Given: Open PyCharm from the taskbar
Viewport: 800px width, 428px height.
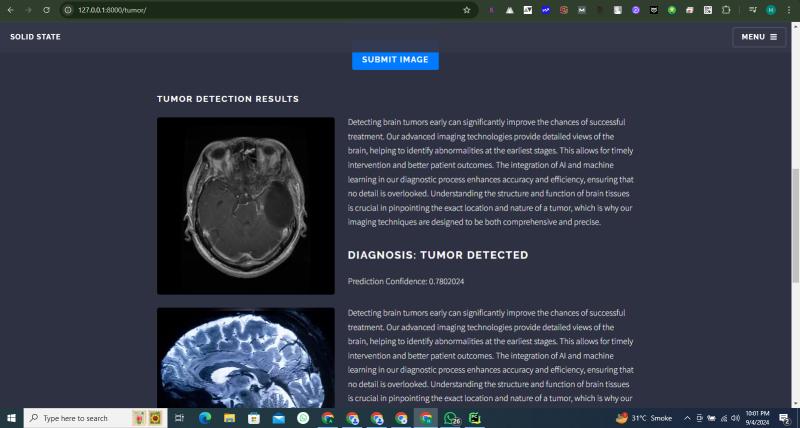Looking at the screenshot, I should 474,418.
